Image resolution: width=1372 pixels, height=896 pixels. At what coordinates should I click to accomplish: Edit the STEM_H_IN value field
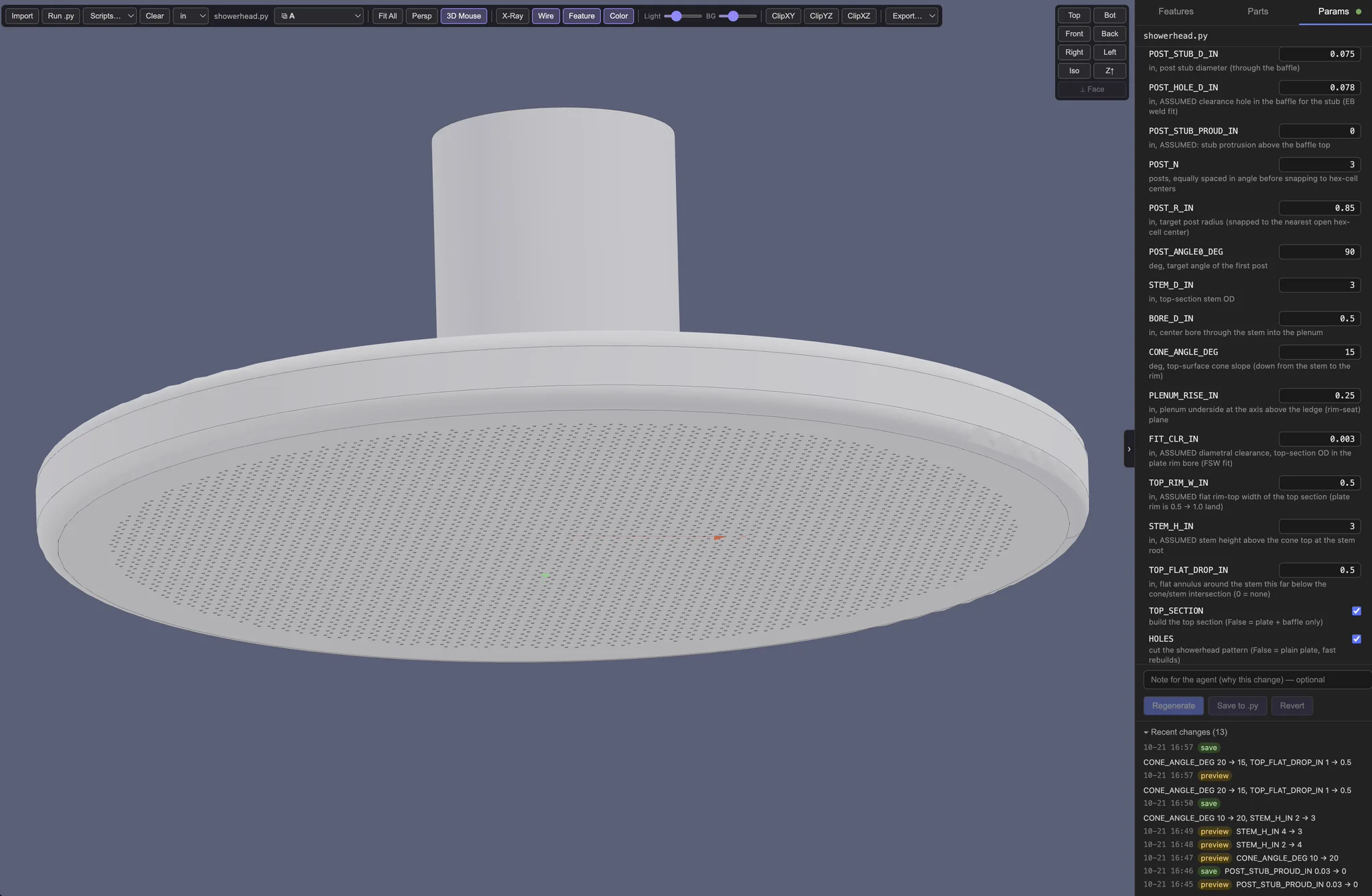click(1319, 526)
